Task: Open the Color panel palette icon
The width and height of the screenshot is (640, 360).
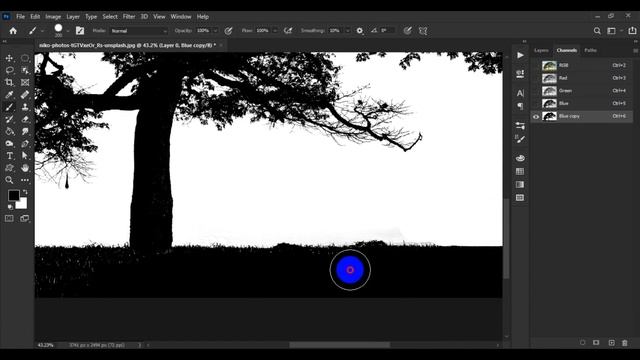Action: click(520, 158)
